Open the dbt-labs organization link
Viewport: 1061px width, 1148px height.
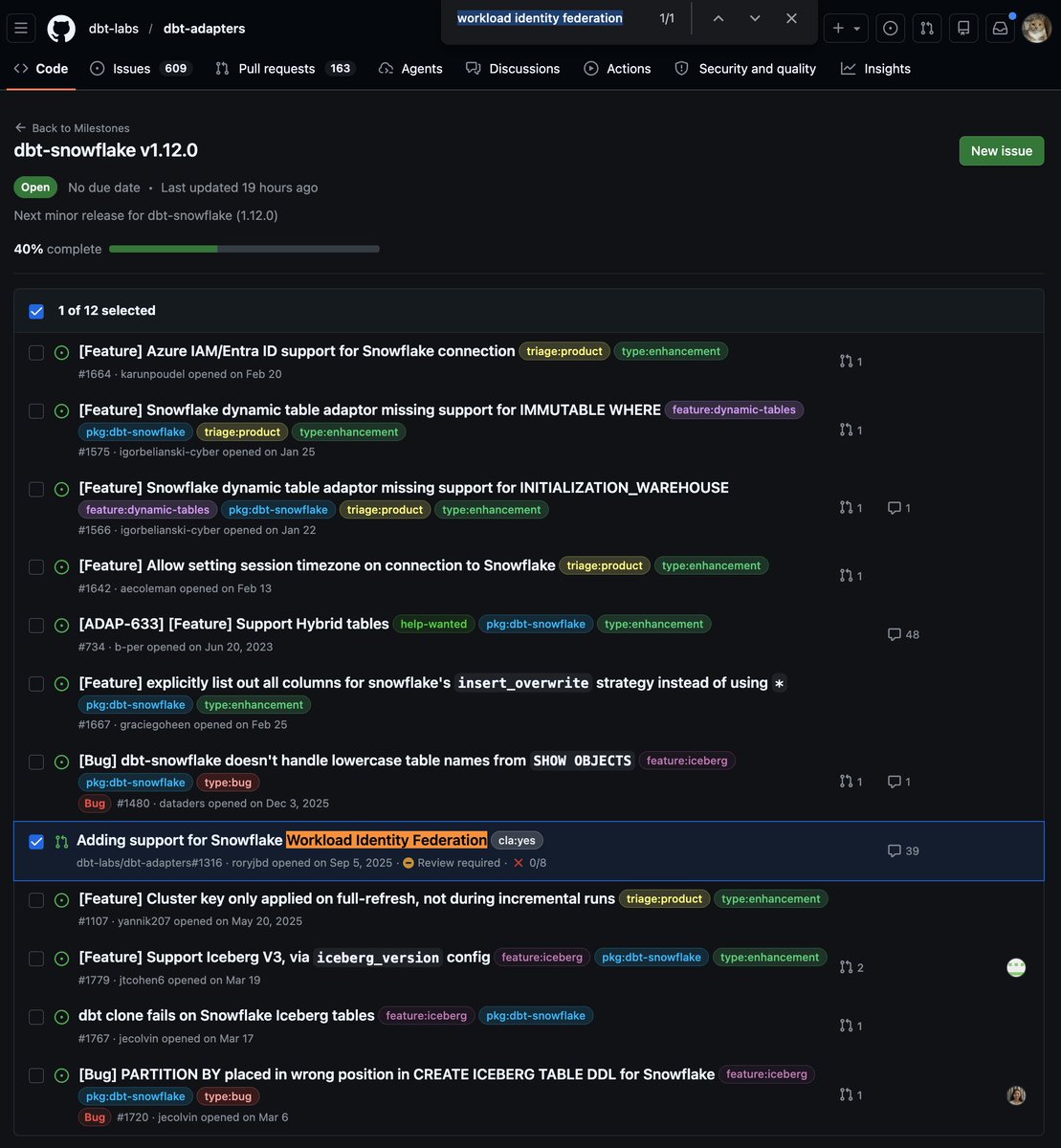(112, 28)
